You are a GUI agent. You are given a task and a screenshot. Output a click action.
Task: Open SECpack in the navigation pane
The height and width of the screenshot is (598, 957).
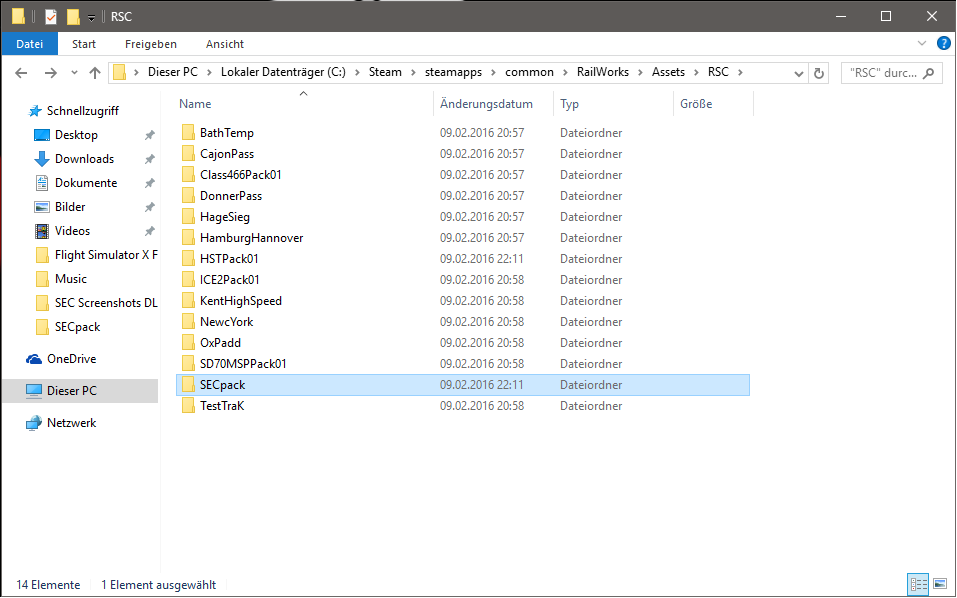(x=78, y=326)
